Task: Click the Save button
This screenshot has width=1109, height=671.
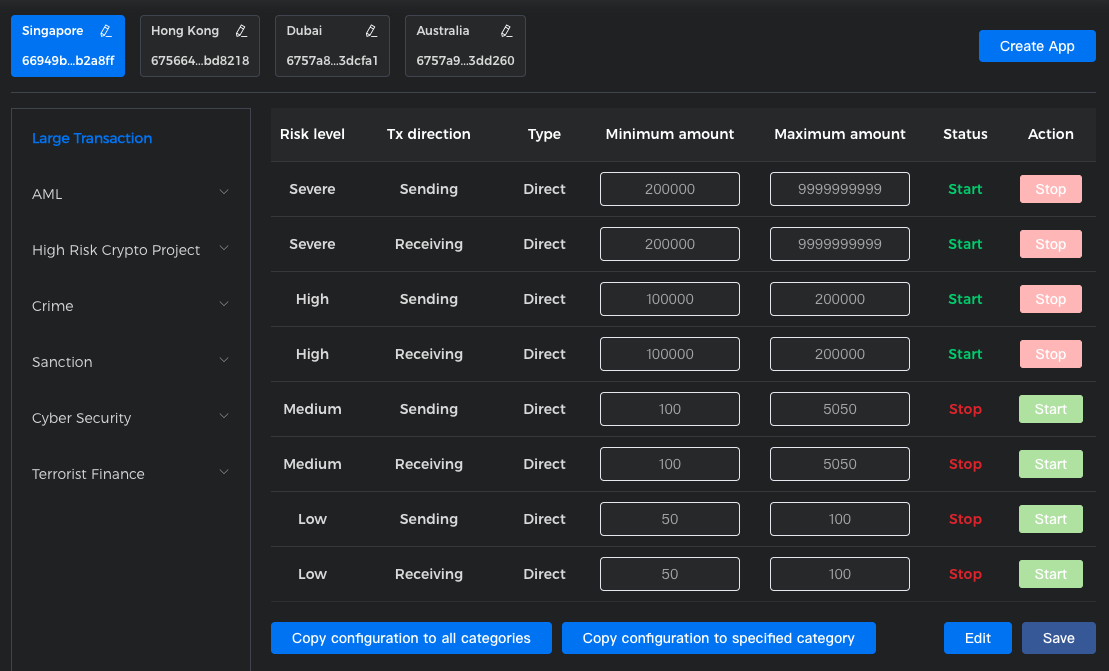Action: [1058, 638]
